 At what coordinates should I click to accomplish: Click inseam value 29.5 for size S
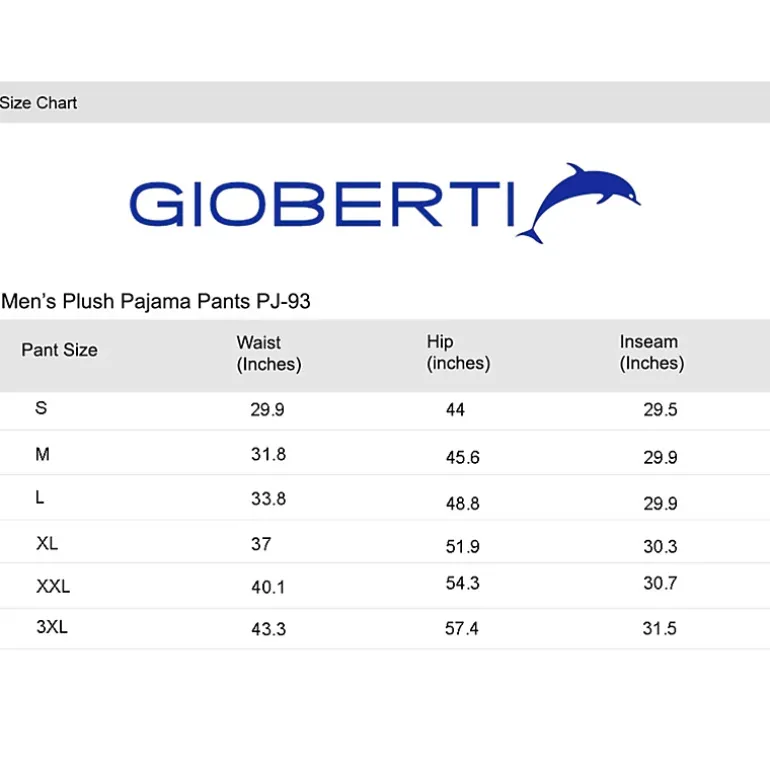660,410
